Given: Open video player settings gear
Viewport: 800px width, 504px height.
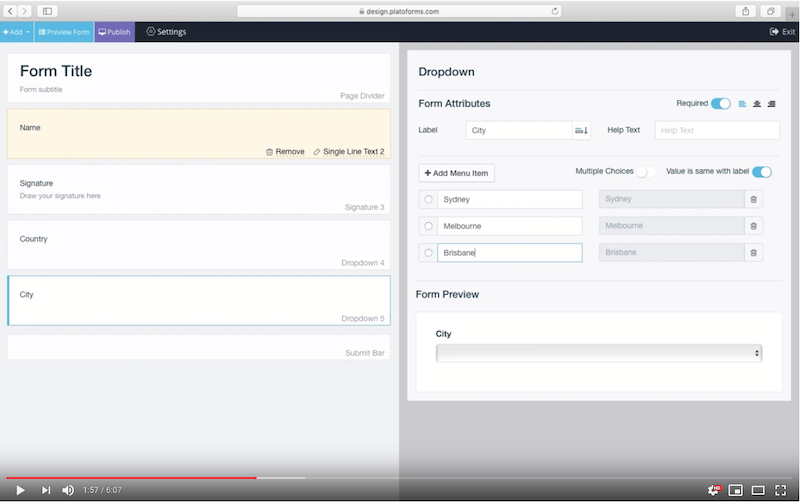Looking at the screenshot, I should pyautogui.click(x=713, y=490).
